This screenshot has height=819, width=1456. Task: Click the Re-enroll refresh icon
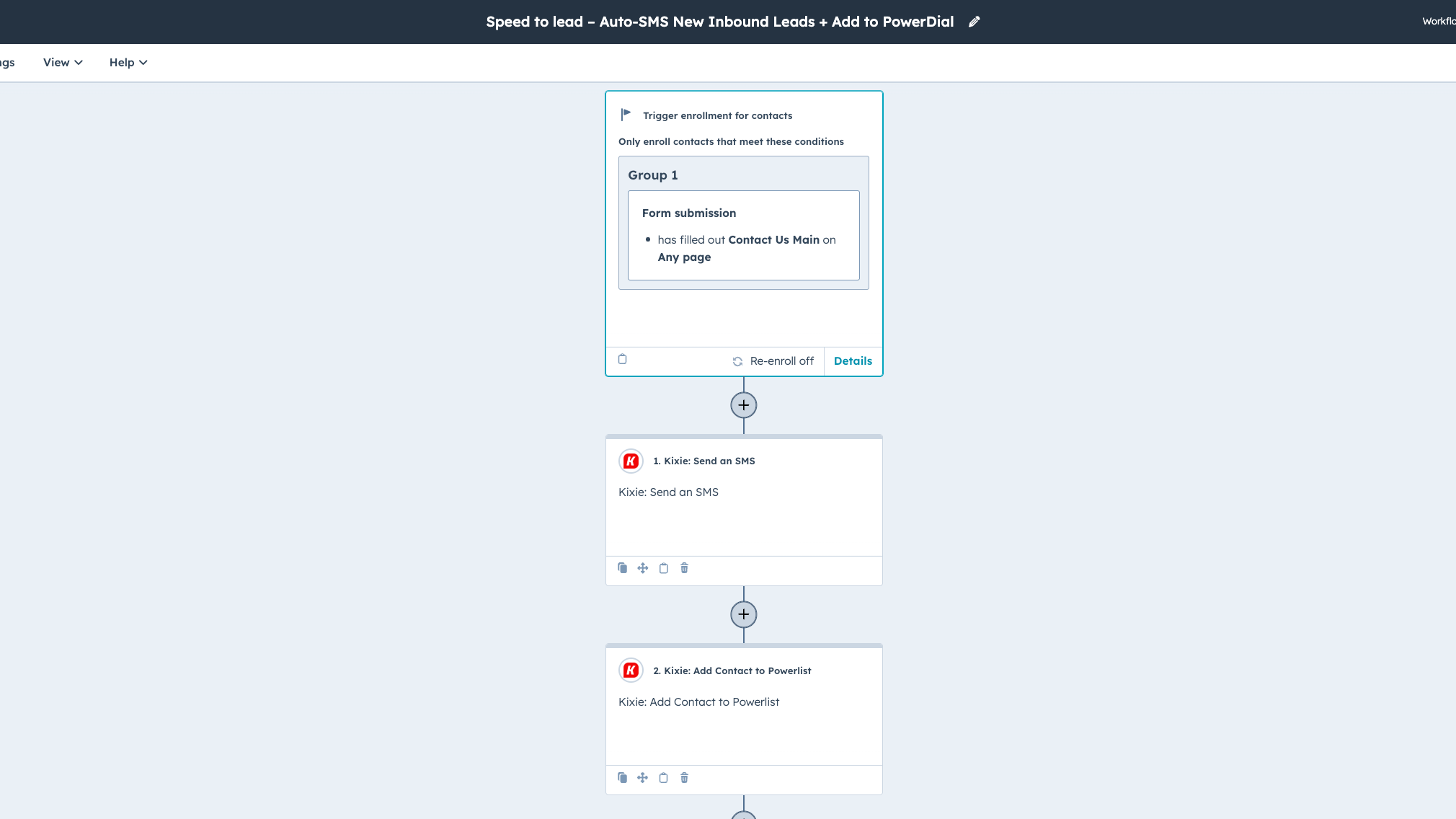737,361
